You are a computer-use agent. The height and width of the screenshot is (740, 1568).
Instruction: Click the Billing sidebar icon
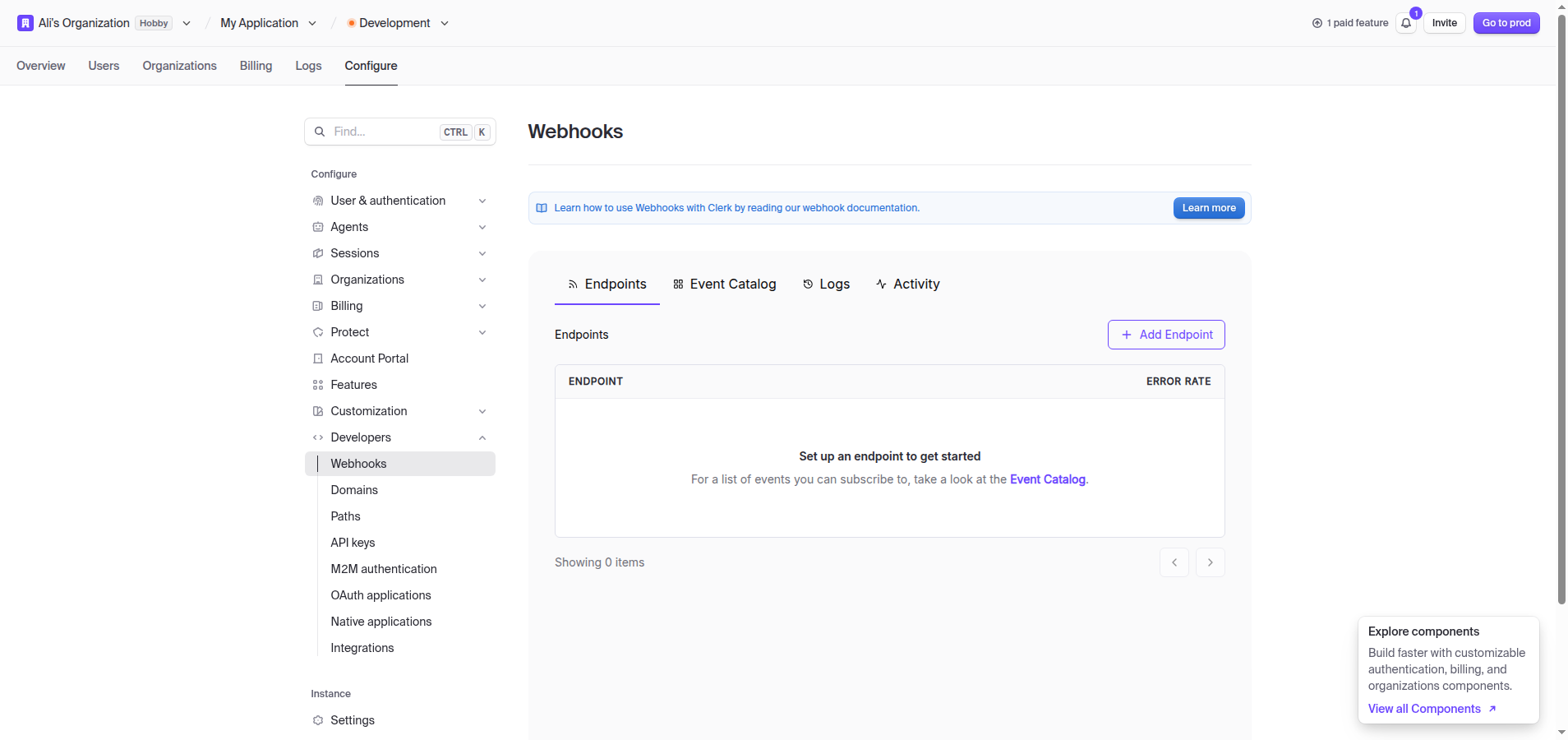click(x=318, y=306)
